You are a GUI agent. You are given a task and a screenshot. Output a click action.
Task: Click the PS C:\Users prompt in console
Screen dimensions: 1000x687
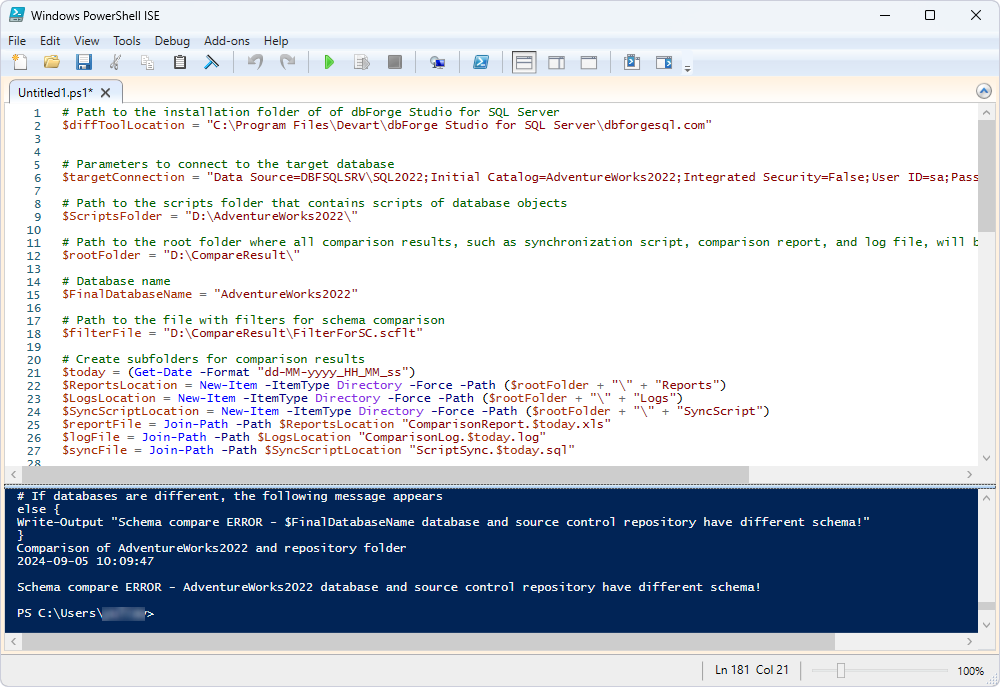[85, 613]
